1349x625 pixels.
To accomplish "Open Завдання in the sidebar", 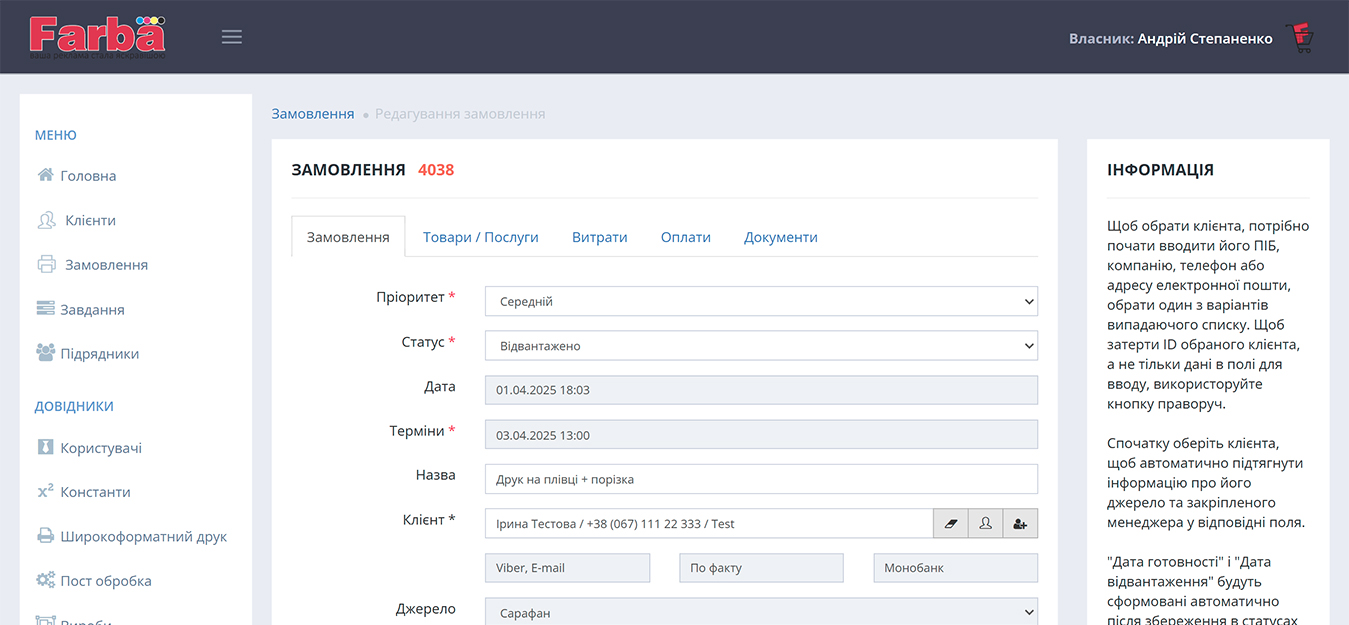I will pyautogui.click(x=92, y=309).
